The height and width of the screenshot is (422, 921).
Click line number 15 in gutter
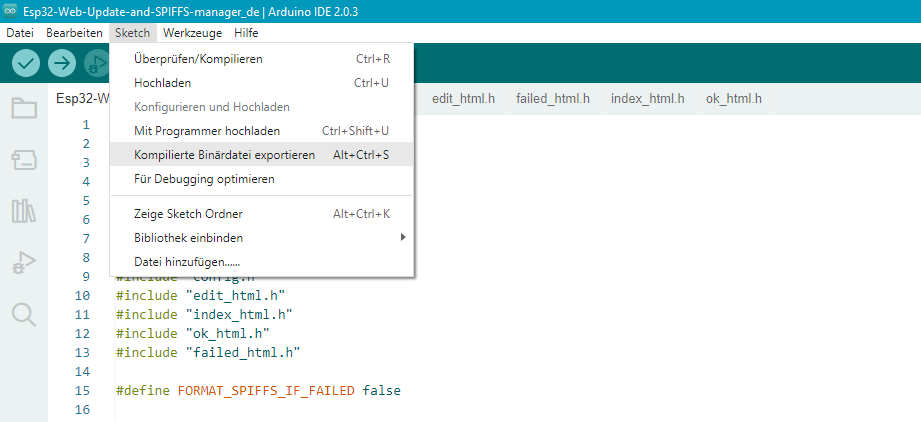82,391
